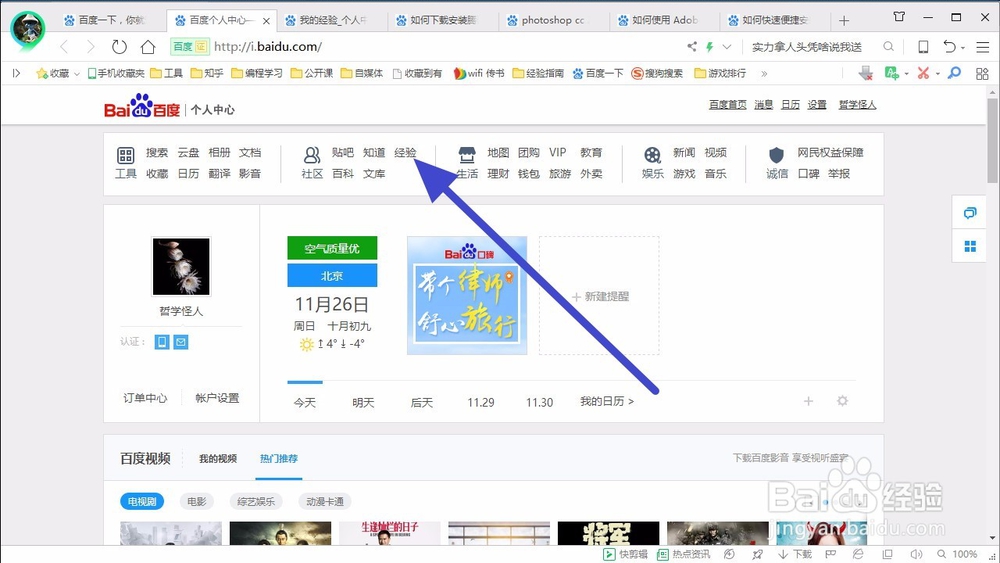Click the red scissors screenshot icon
Image resolution: width=1000 pixels, height=563 pixels.
tap(923, 73)
